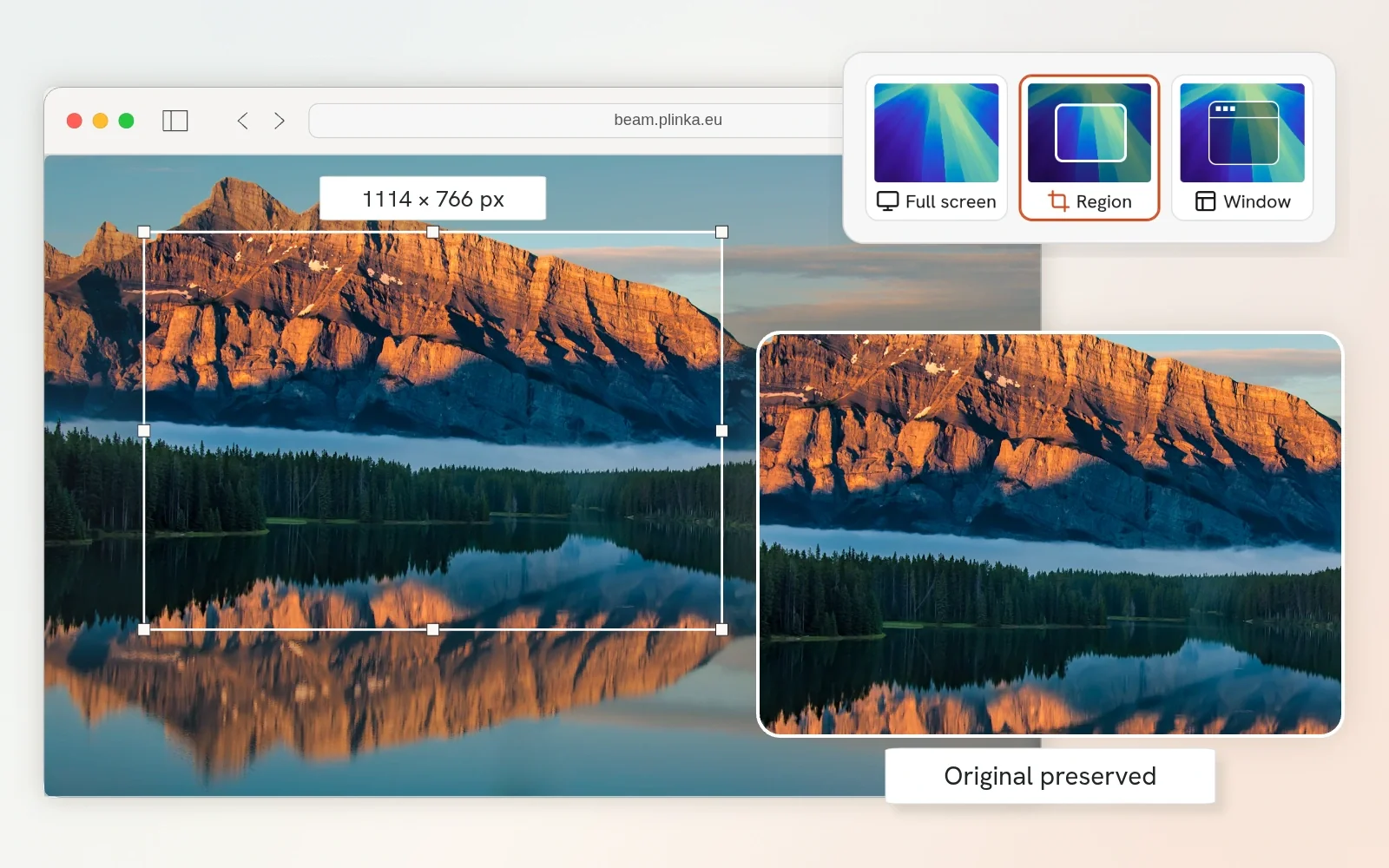Go forward with the browser's right chevron

coord(280,121)
